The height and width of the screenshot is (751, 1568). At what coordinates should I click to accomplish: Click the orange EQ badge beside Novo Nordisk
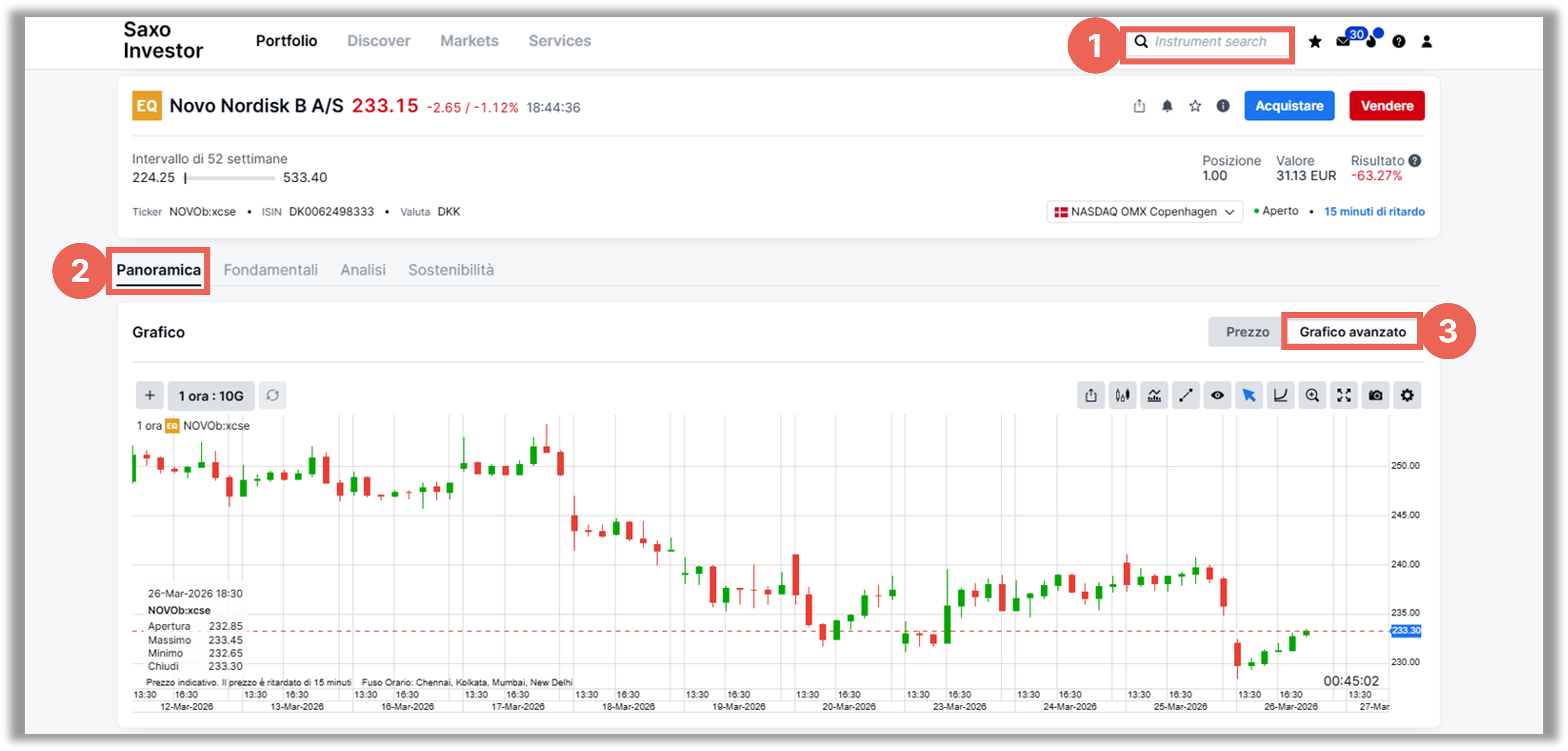tap(147, 106)
